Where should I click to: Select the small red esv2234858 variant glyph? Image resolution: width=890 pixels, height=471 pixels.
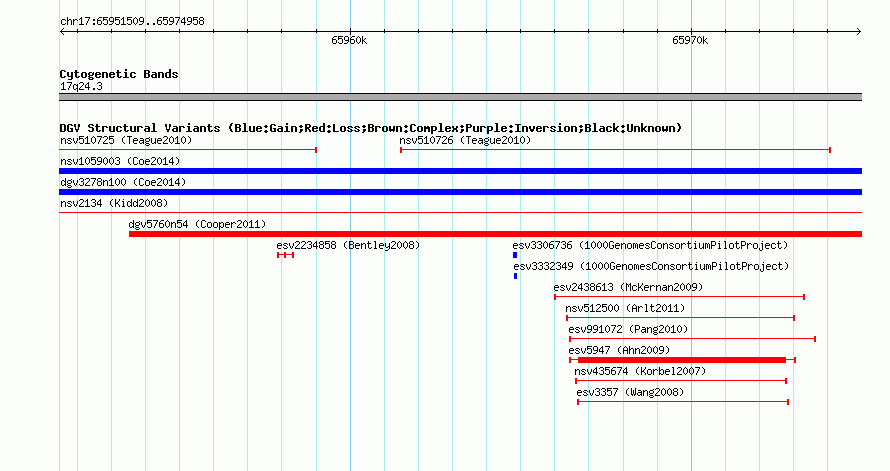click(x=286, y=255)
